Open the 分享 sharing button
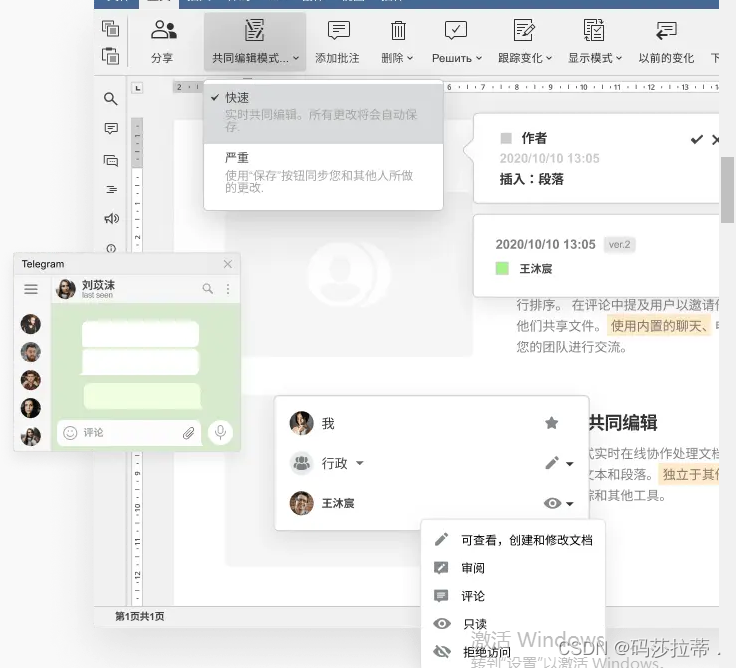Image resolution: width=736 pixels, height=668 pixels. click(x=162, y=41)
